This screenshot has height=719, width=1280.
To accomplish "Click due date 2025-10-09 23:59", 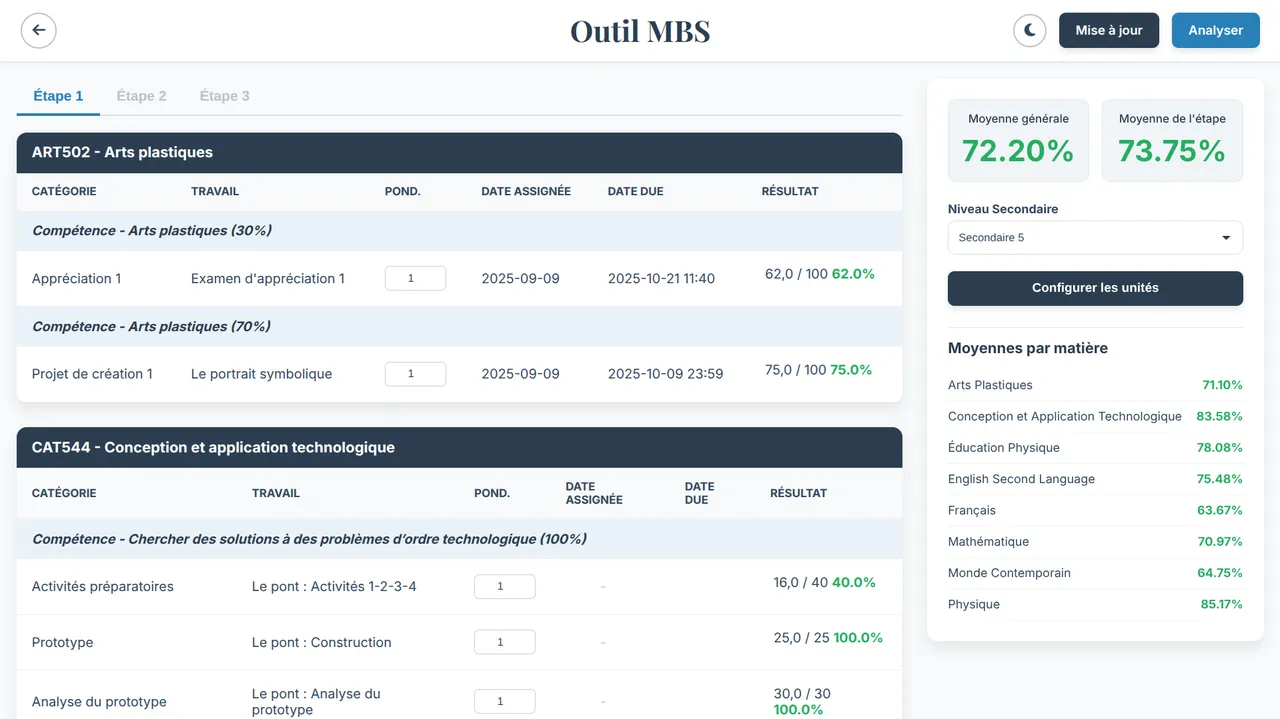I will [665, 374].
